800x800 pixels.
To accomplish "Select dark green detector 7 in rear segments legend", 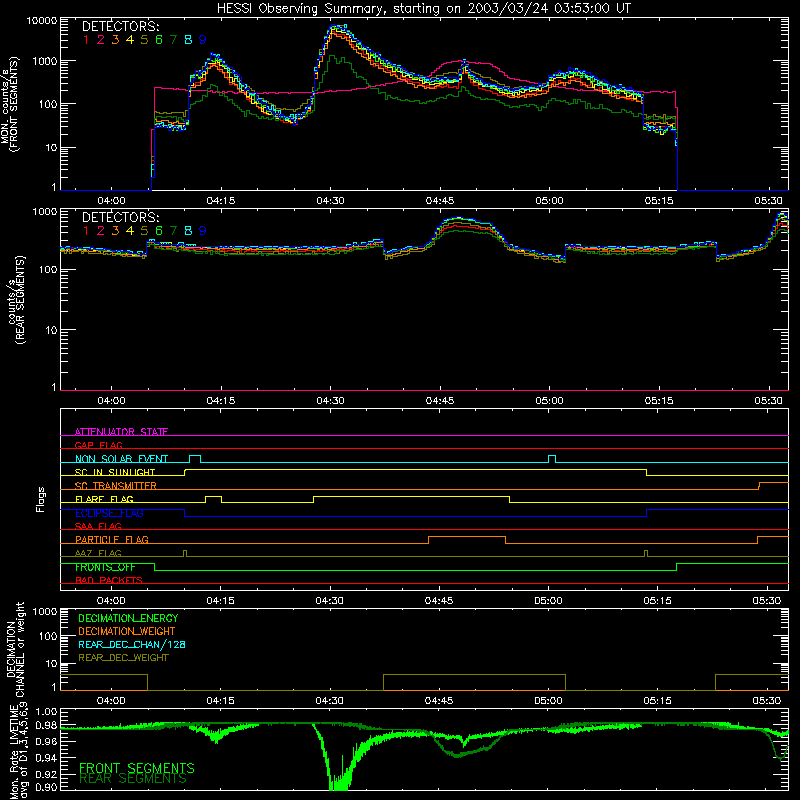I will tap(173, 231).
